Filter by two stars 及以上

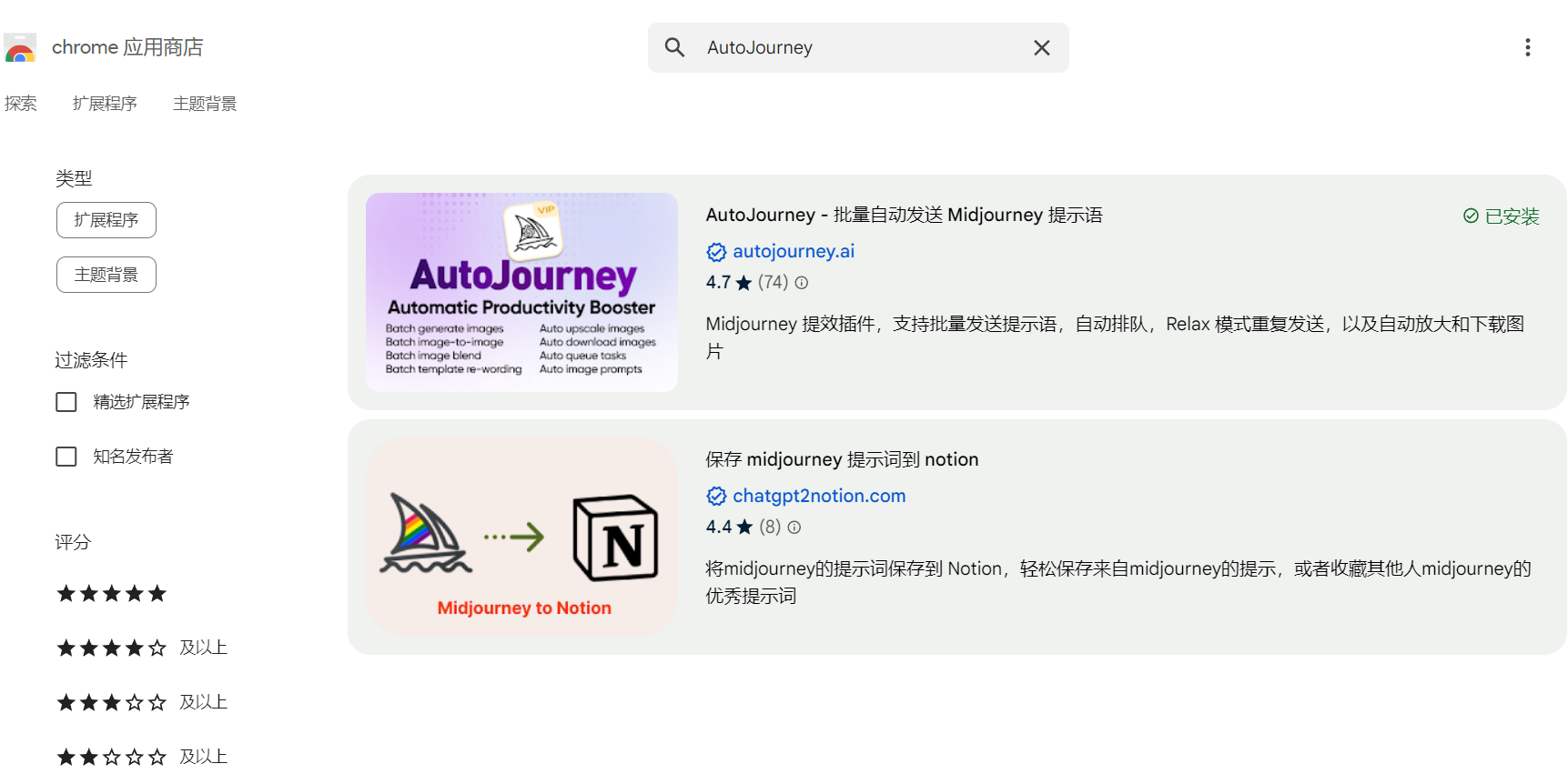141,758
